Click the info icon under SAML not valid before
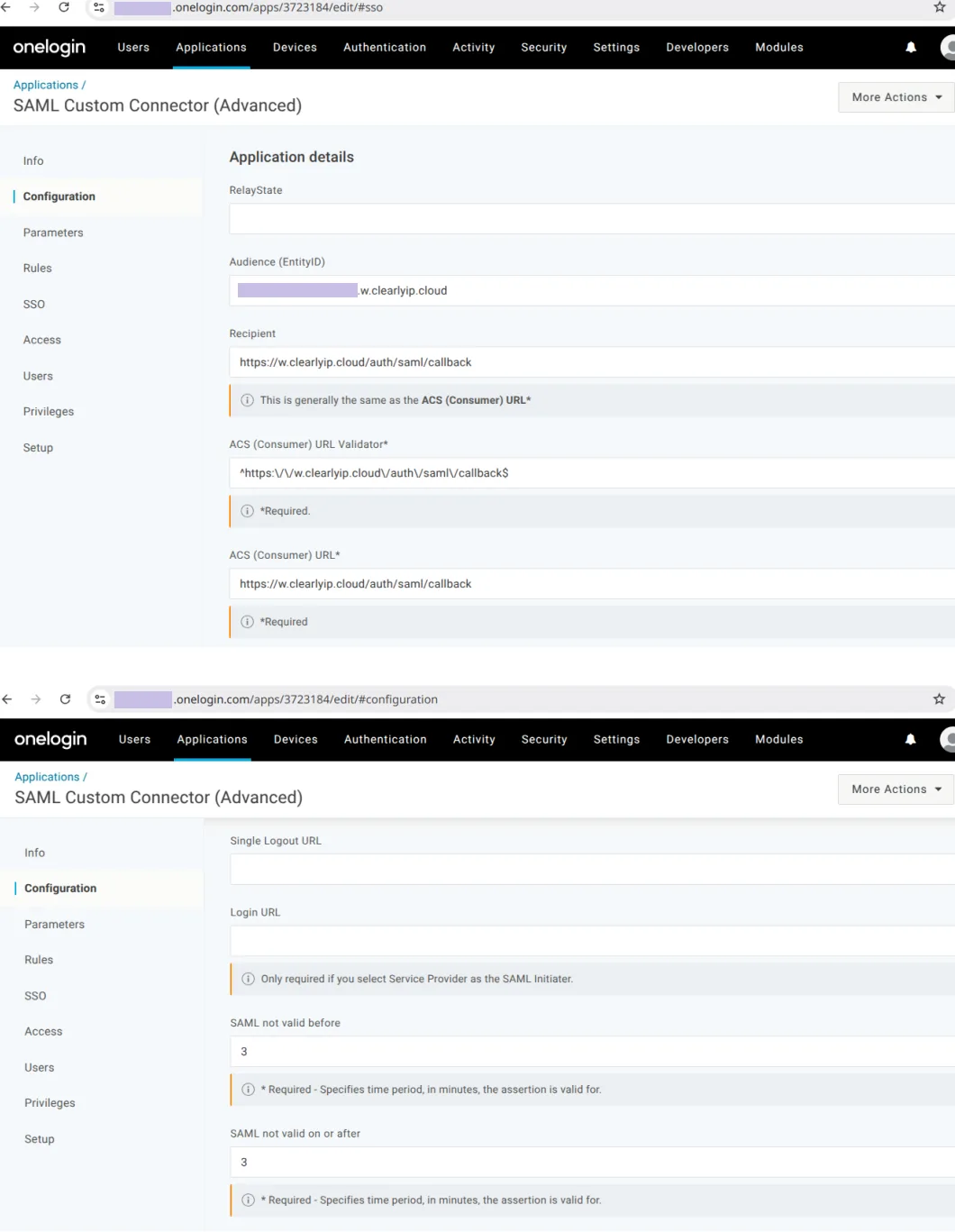This screenshot has width=955, height=1232. tap(248, 1090)
